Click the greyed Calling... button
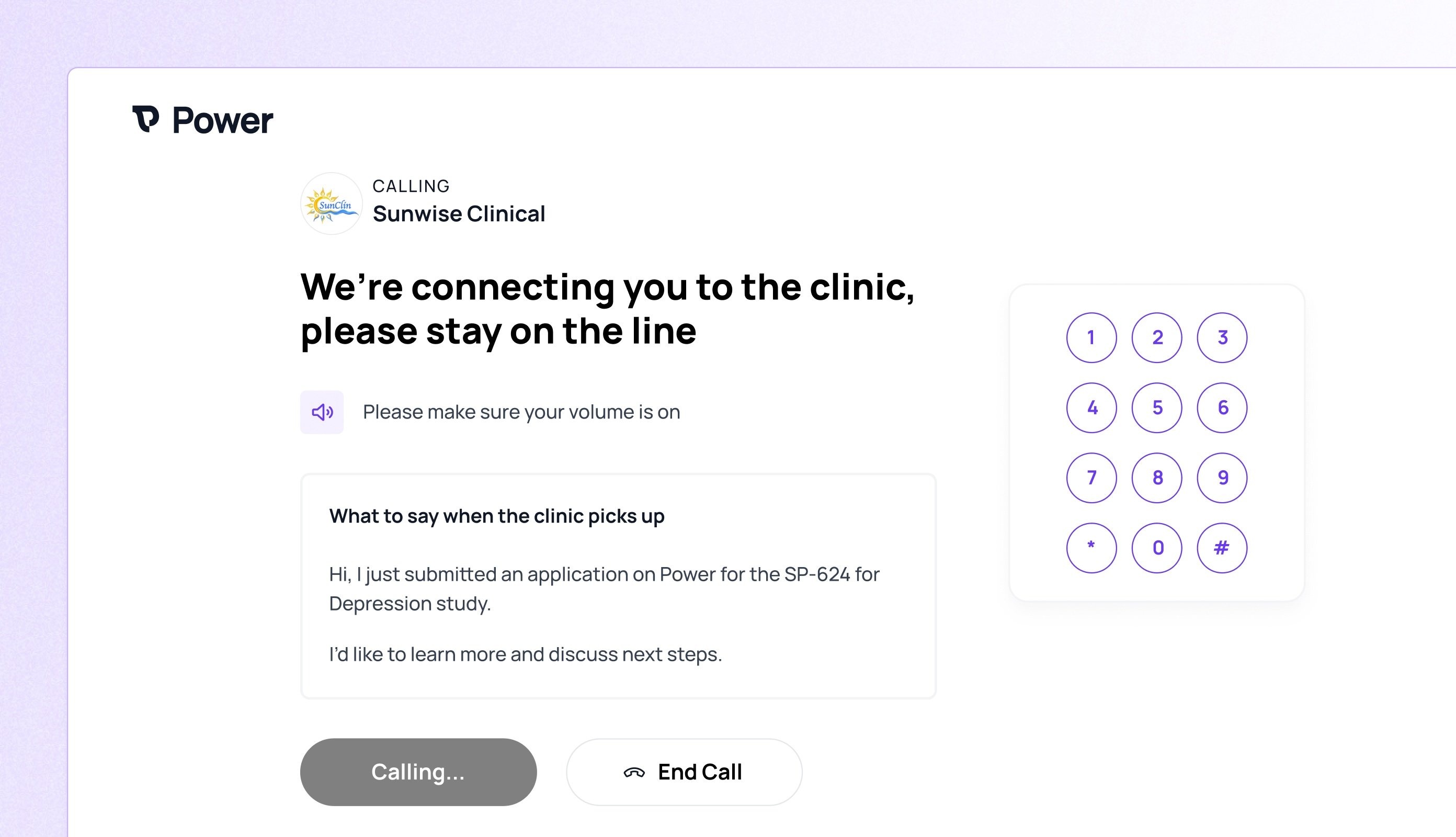Screen dimensions: 1456x837 (x=418, y=772)
